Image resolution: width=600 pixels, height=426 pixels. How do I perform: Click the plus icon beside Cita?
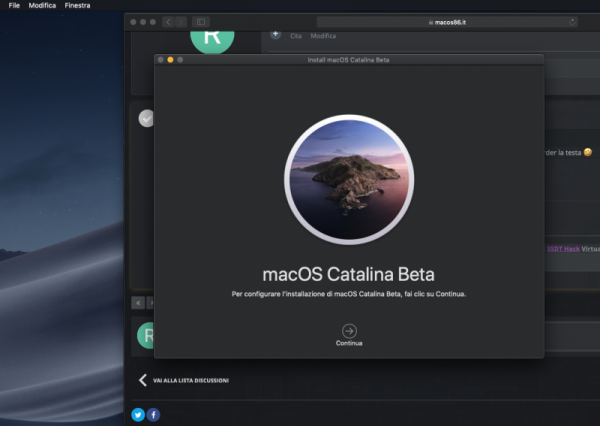tap(275, 34)
